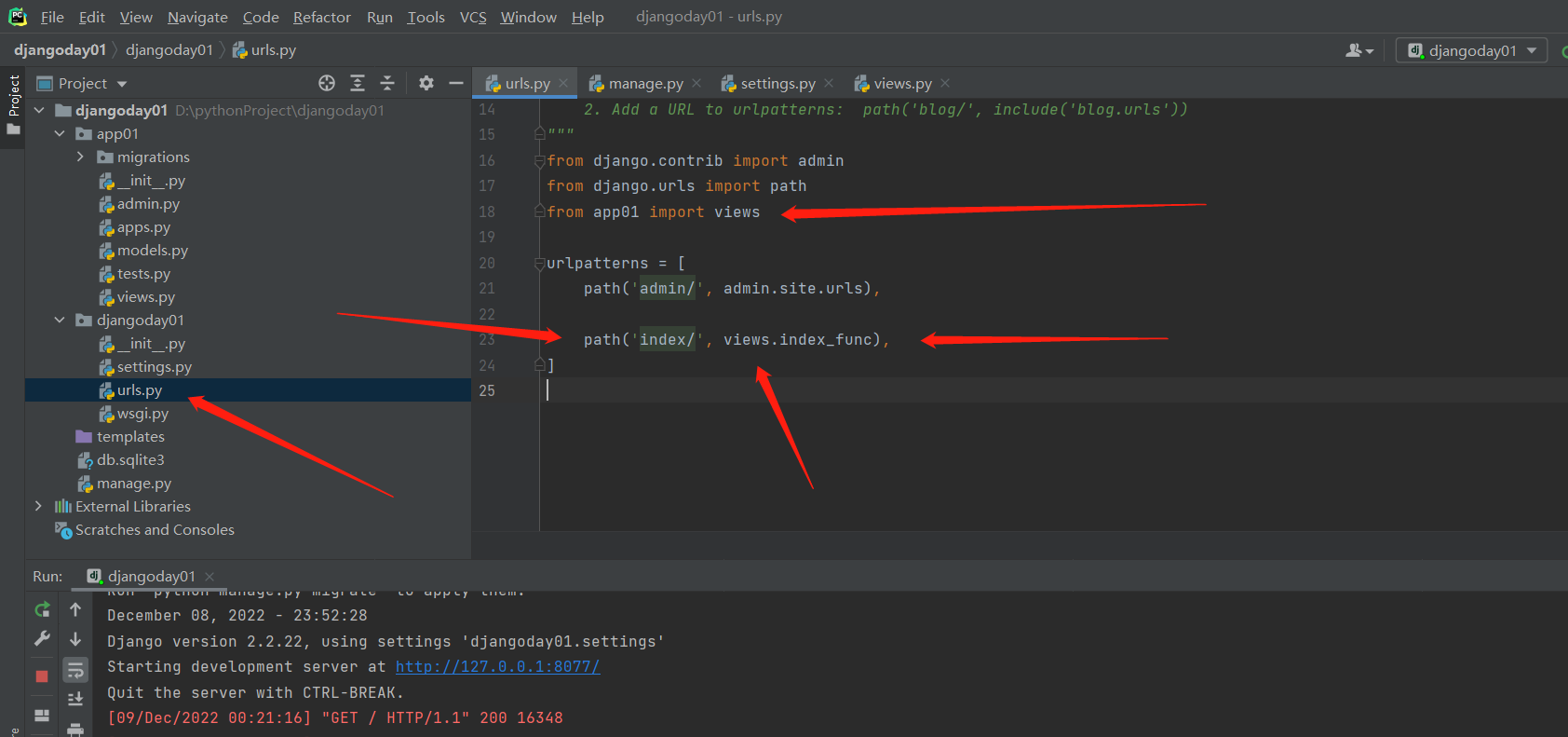Click the PyCharm logo icon
The image size is (1568, 737).
18,17
